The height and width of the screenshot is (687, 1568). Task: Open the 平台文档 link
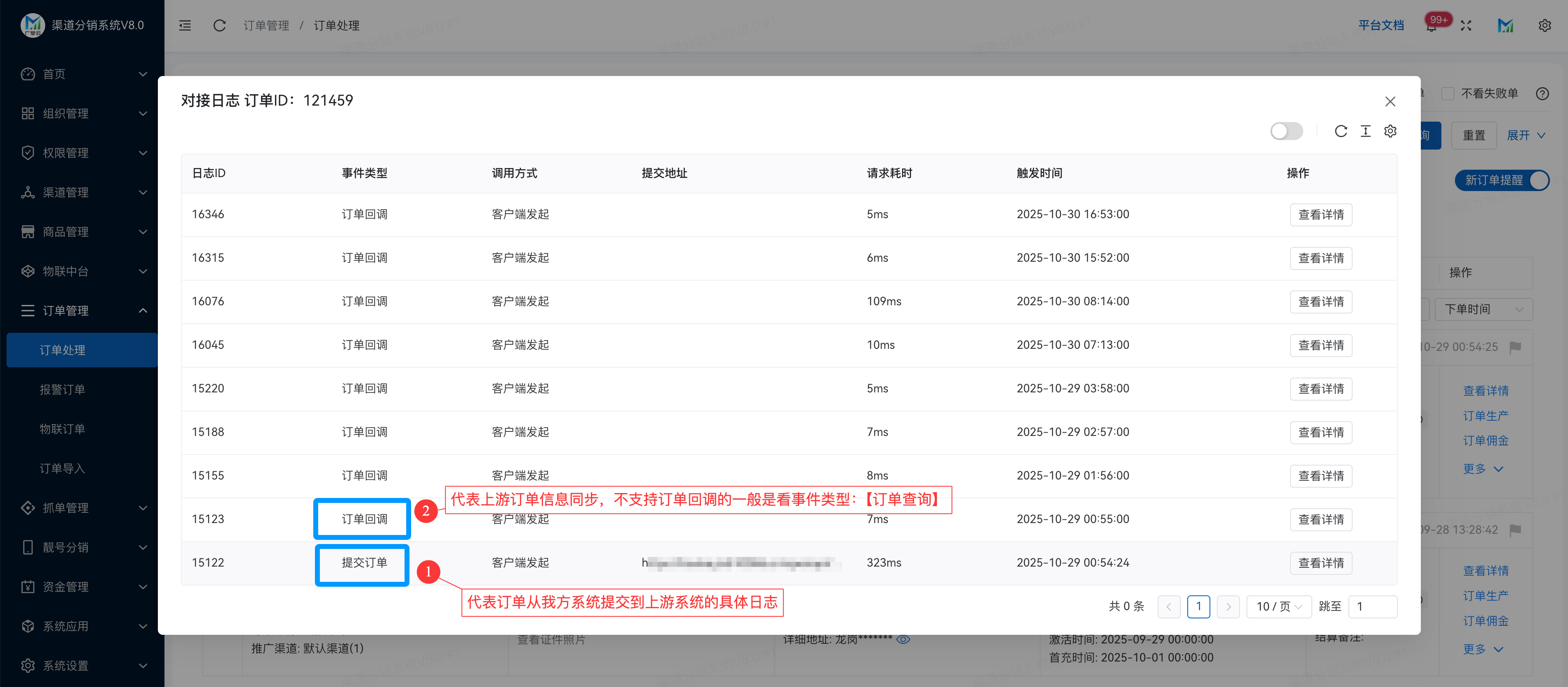point(1382,25)
